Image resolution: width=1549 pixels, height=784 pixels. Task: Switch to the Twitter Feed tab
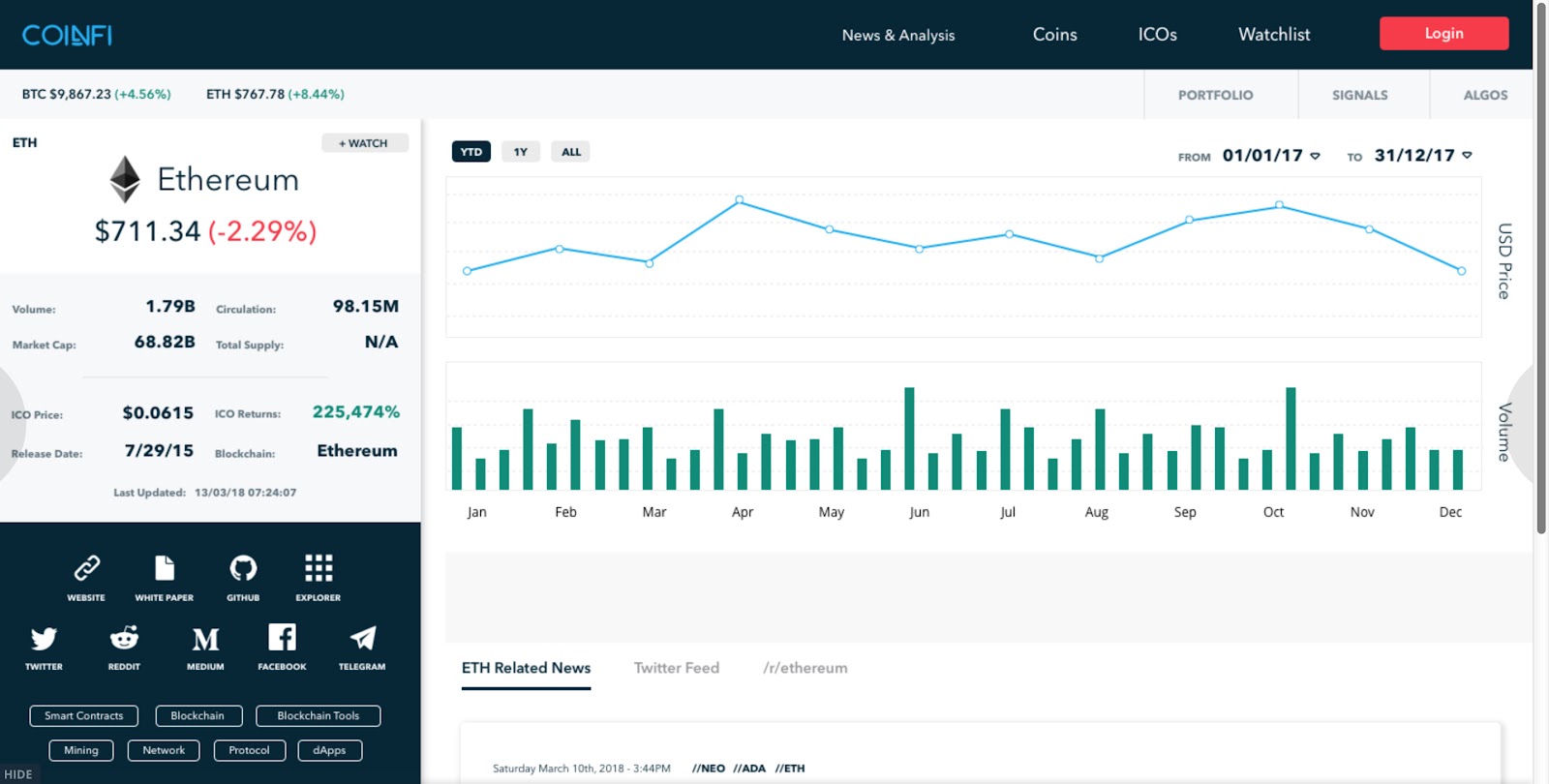[x=677, y=668]
